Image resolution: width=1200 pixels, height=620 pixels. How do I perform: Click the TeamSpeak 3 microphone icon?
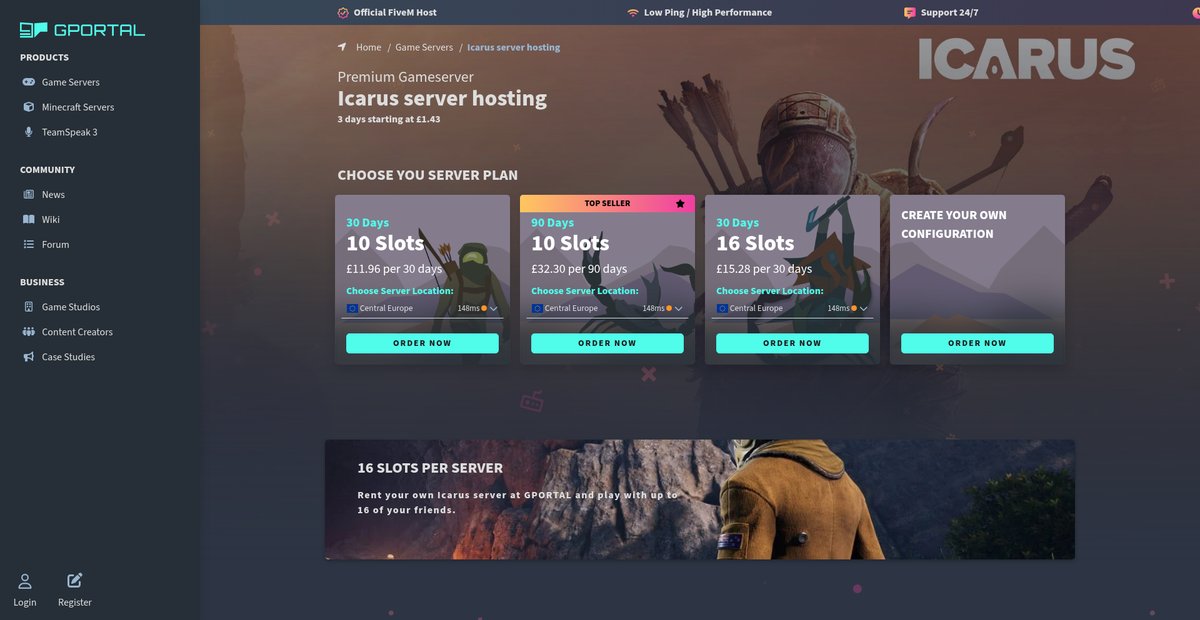click(x=29, y=132)
